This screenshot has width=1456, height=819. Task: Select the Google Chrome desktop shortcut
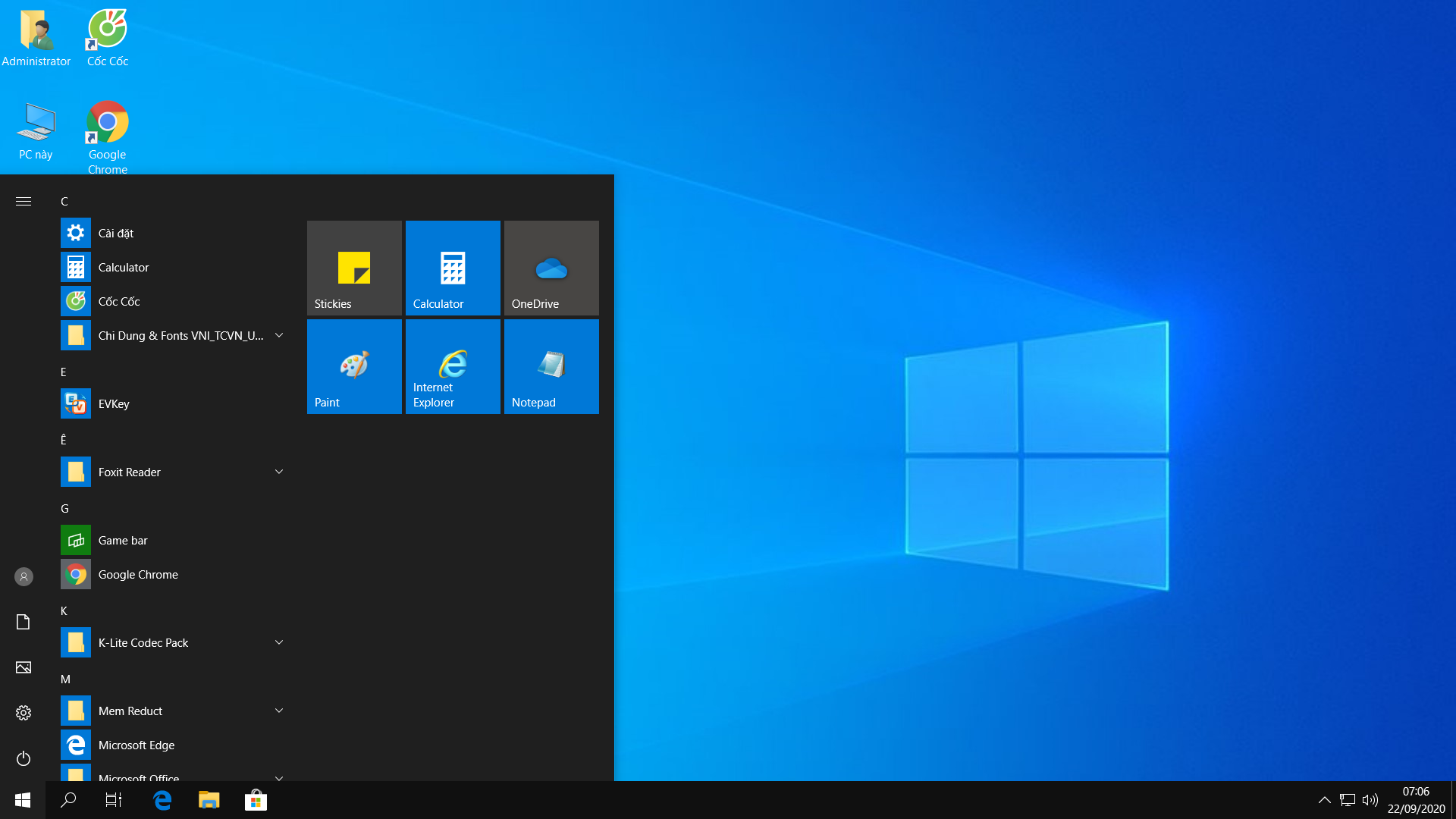(x=108, y=138)
